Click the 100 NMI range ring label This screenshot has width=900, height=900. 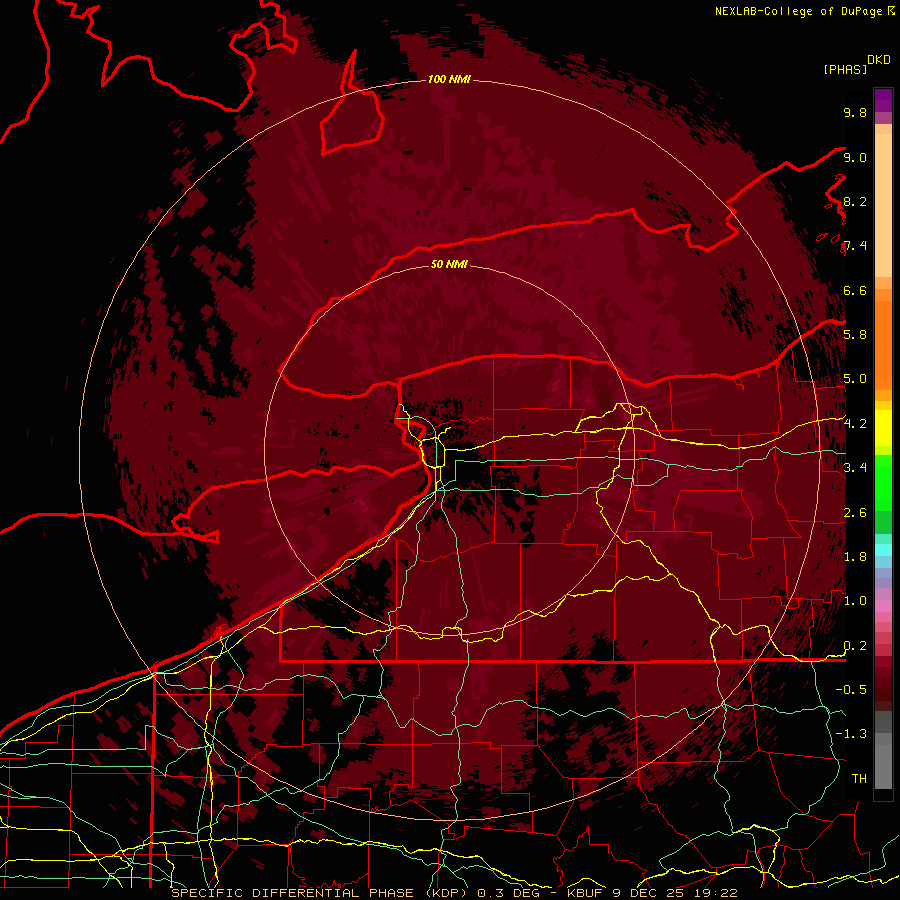[x=449, y=79]
